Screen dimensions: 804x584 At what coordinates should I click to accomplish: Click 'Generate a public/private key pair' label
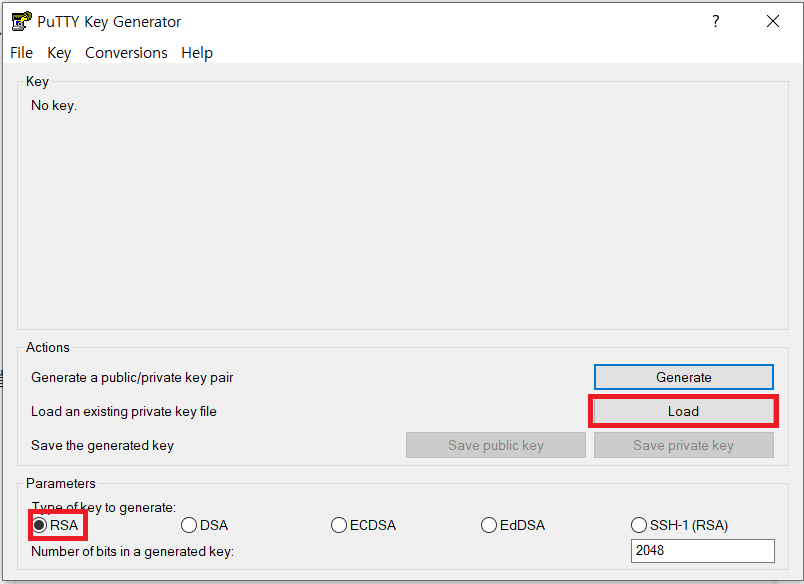[132, 378]
